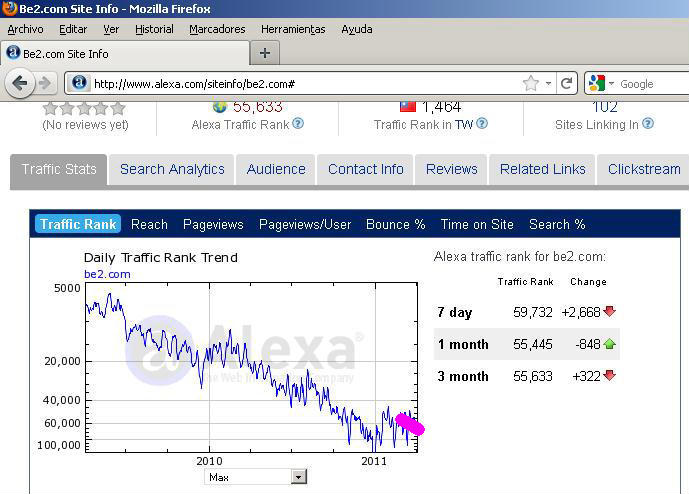Open URL history dropdown arrow in address bar
This screenshot has width=689, height=494.
[x=548, y=83]
